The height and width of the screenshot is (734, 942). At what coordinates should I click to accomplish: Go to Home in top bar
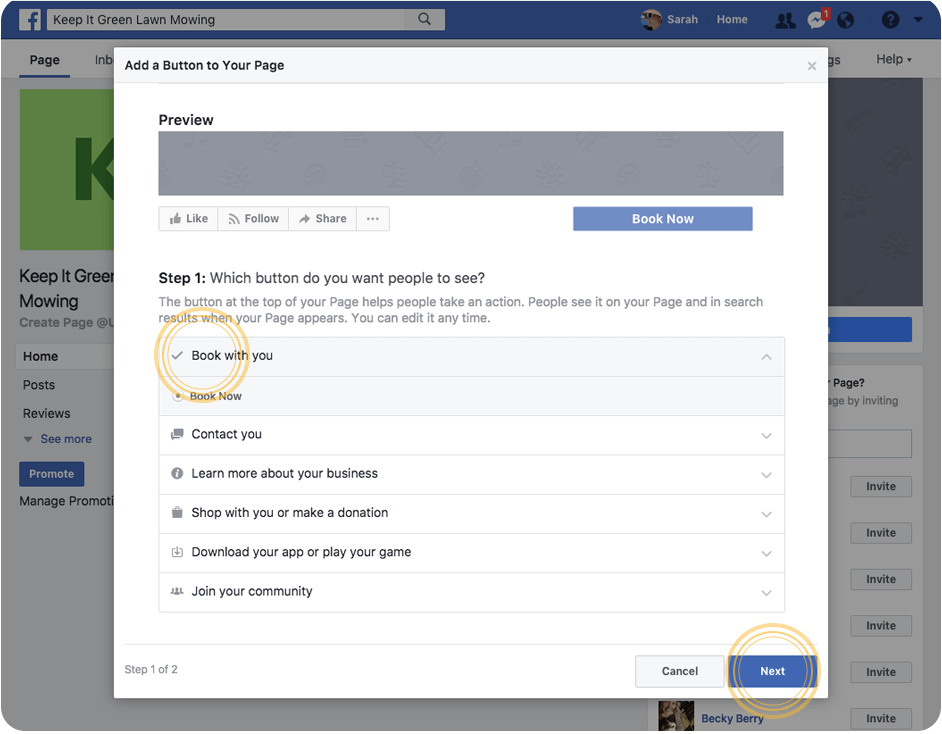point(732,20)
